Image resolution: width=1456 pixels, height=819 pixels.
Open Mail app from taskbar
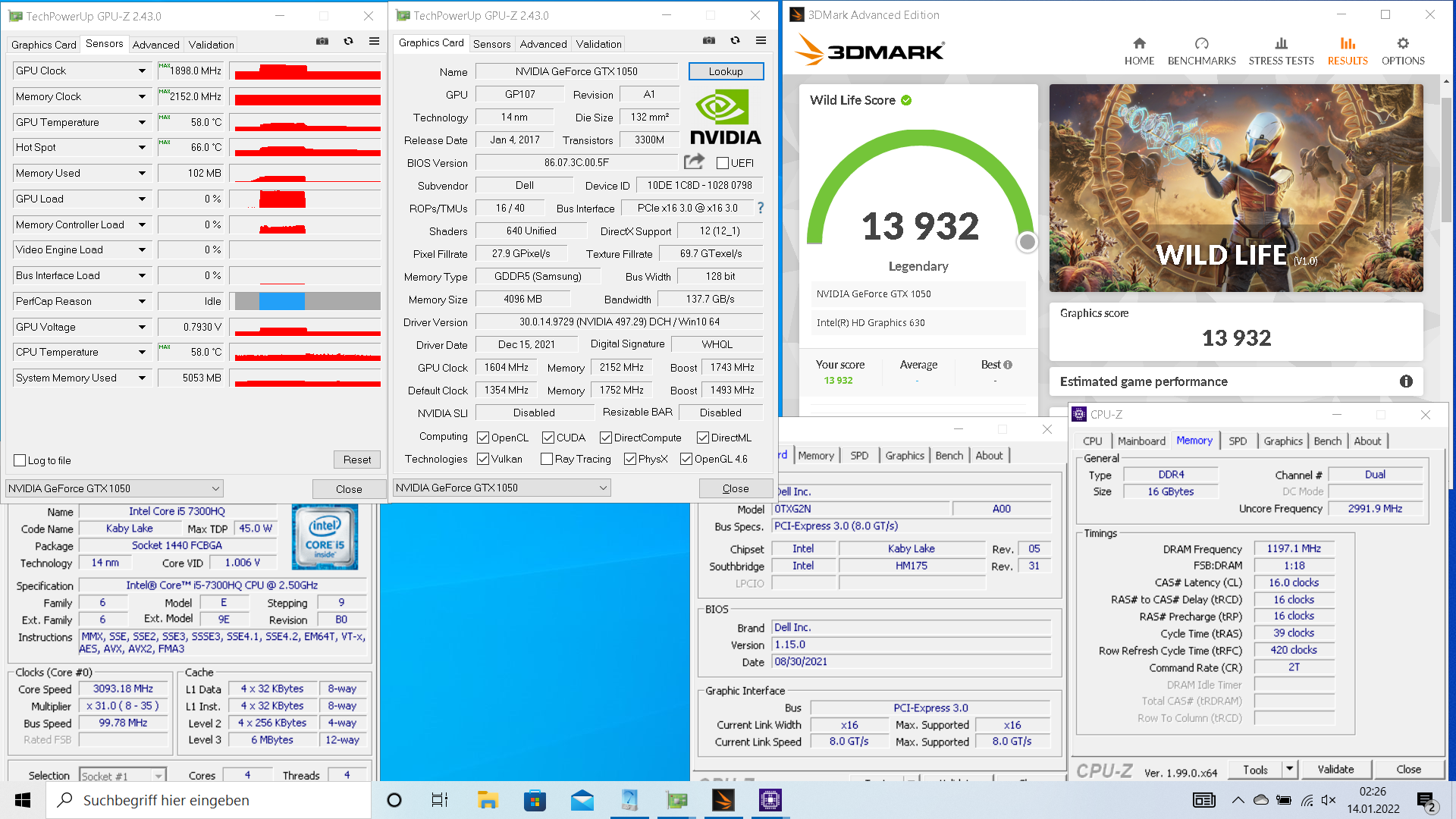(x=582, y=800)
